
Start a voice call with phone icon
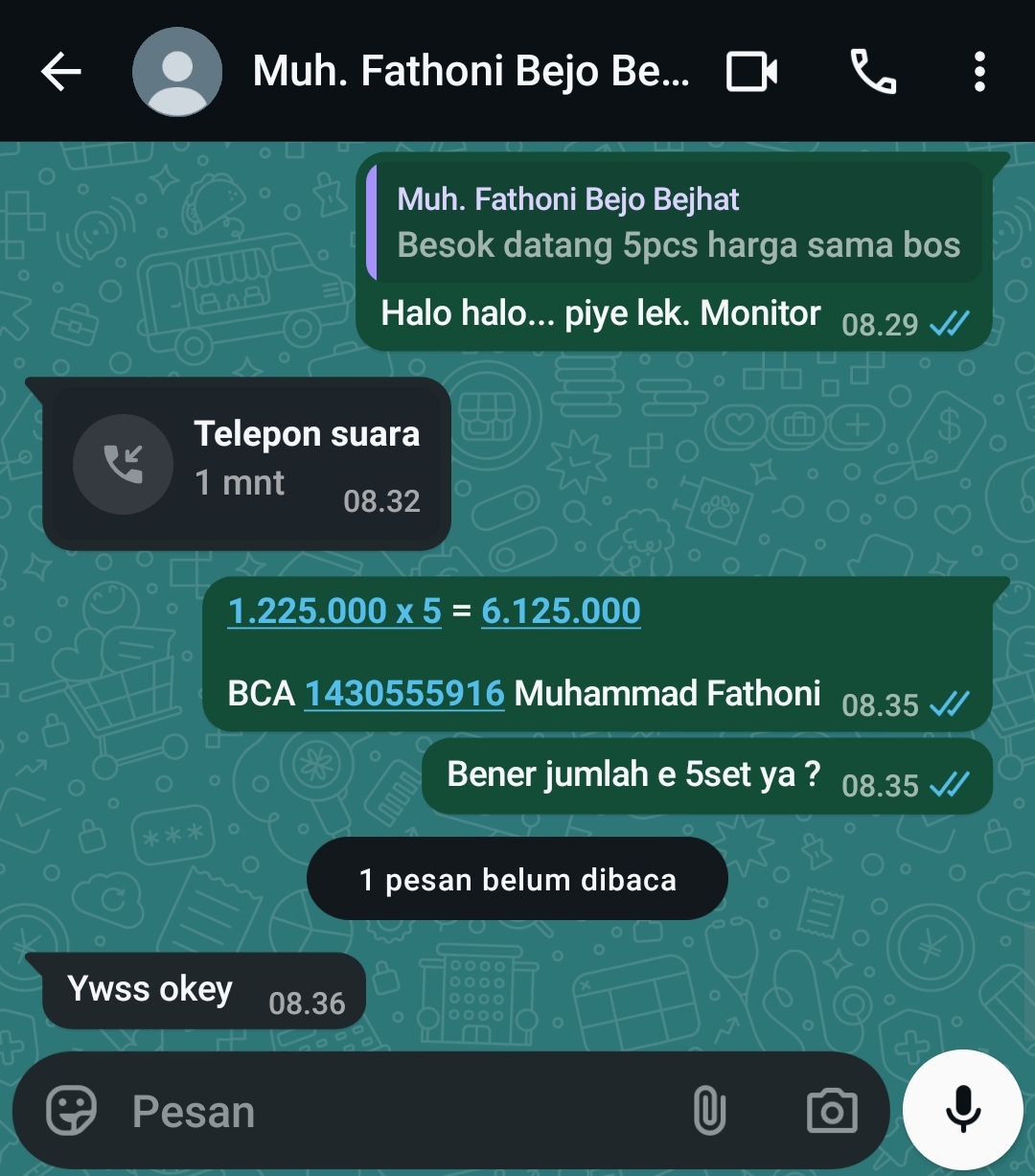(x=873, y=72)
